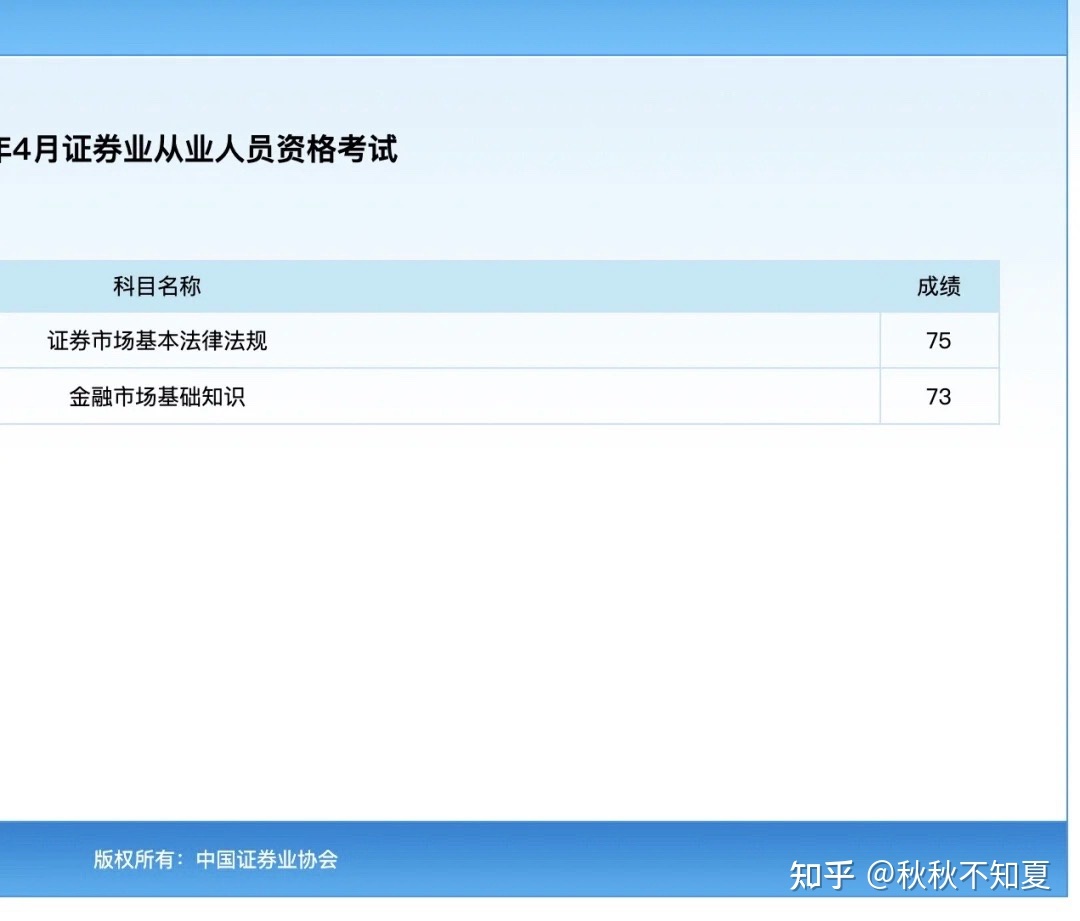Select the table header row
1080x921 pixels.
500,287
